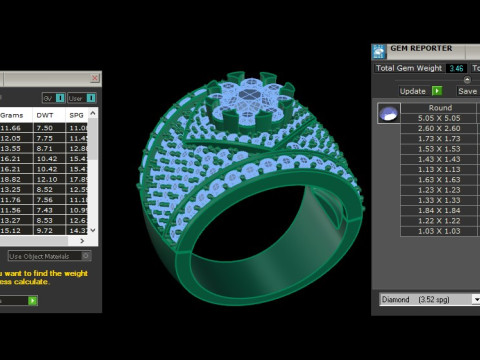480x360 pixels.
Task: Click the round gem shape thumbnail
Action: (389, 113)
